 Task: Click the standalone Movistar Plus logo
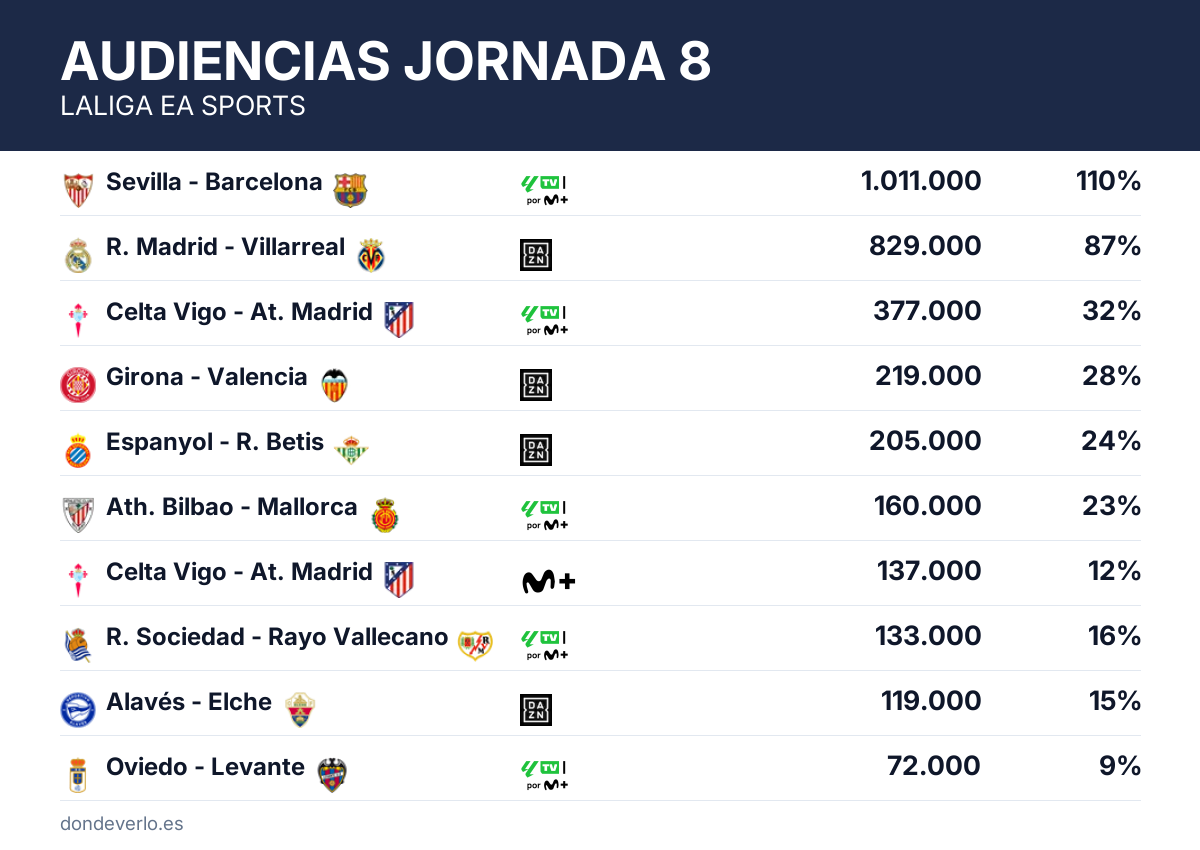(549, 581)
